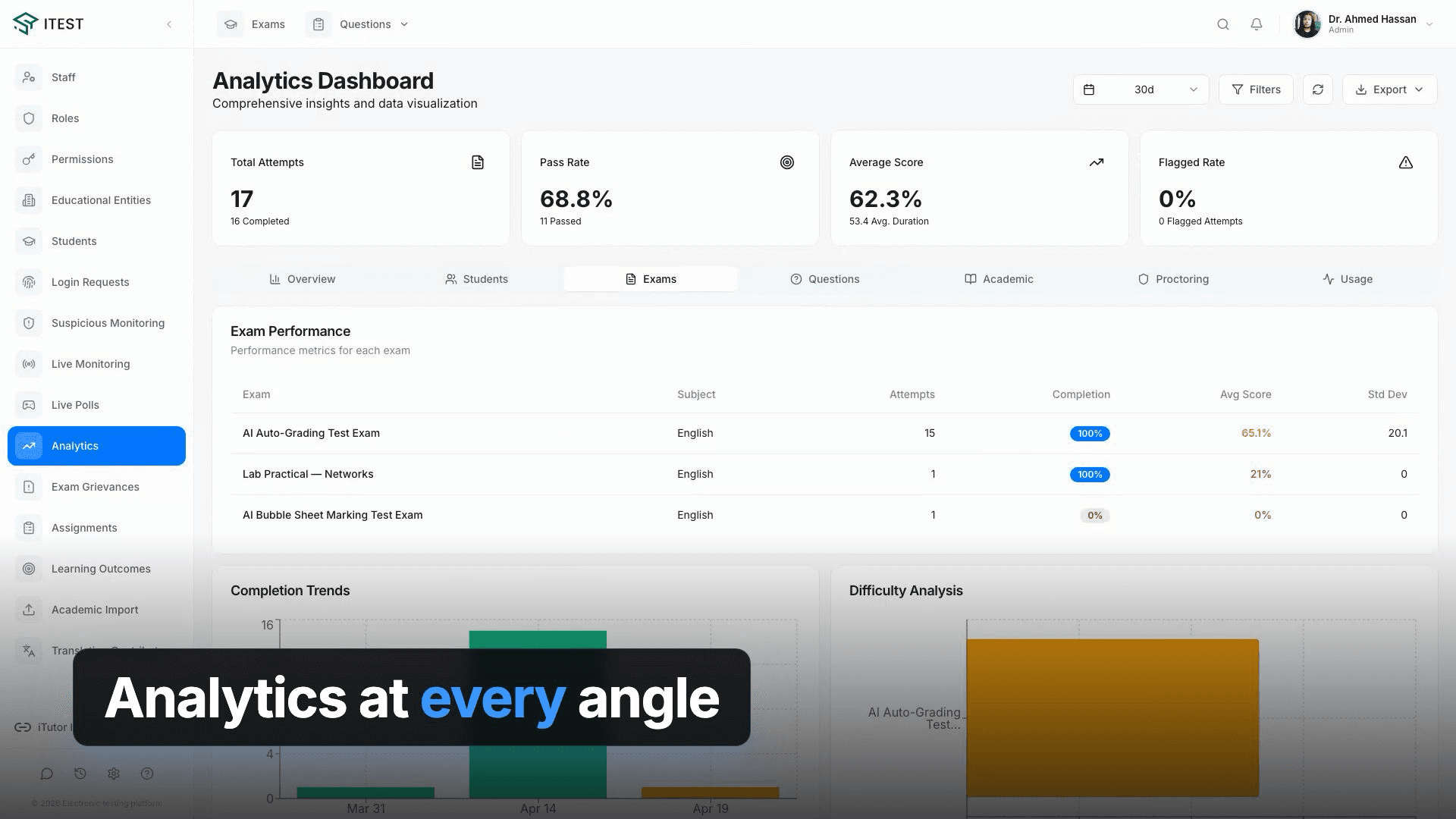This screenshot has width=1456, height=819.
Task: Sort by the Avg Score column header
Action: tap(1245, 394)
